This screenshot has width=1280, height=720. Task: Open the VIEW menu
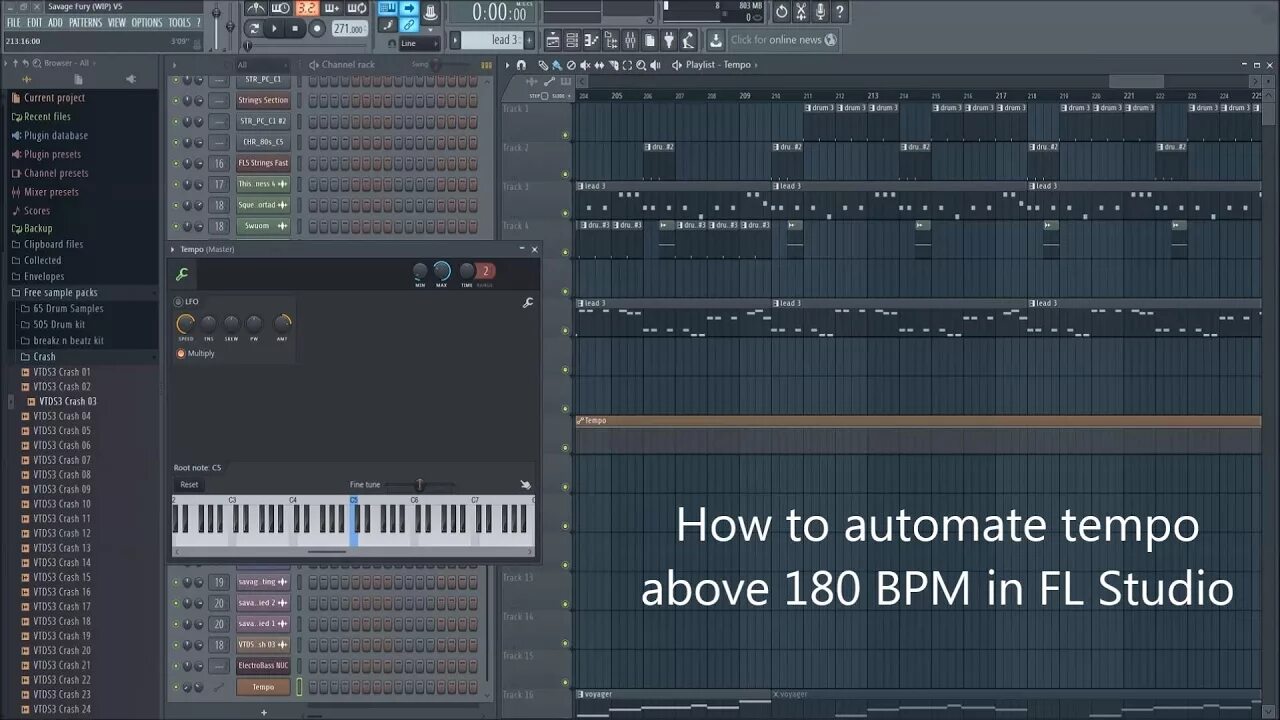tap(117, 22)
